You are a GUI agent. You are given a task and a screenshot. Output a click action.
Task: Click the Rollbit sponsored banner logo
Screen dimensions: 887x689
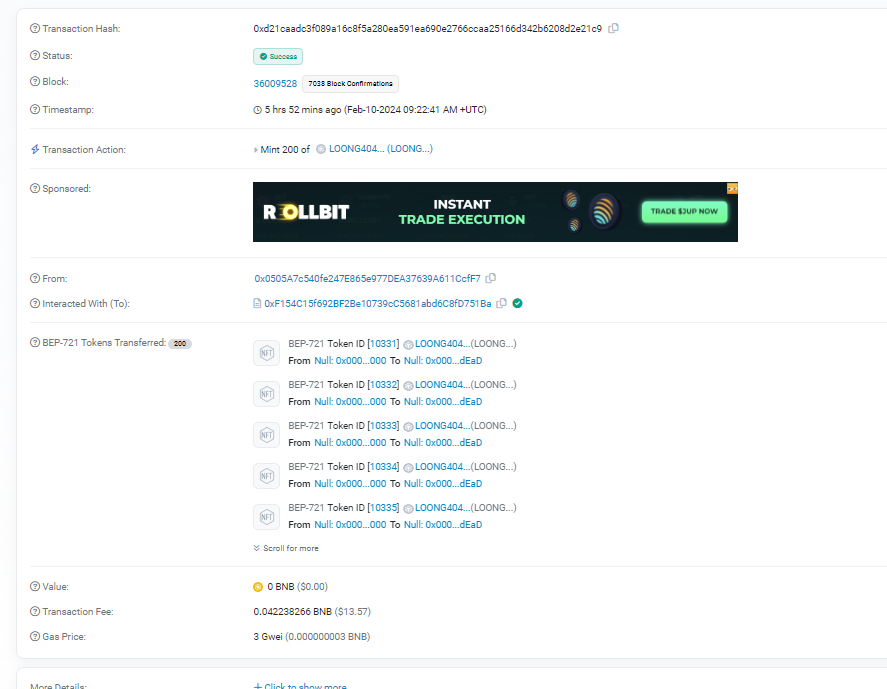click(306, 212)
